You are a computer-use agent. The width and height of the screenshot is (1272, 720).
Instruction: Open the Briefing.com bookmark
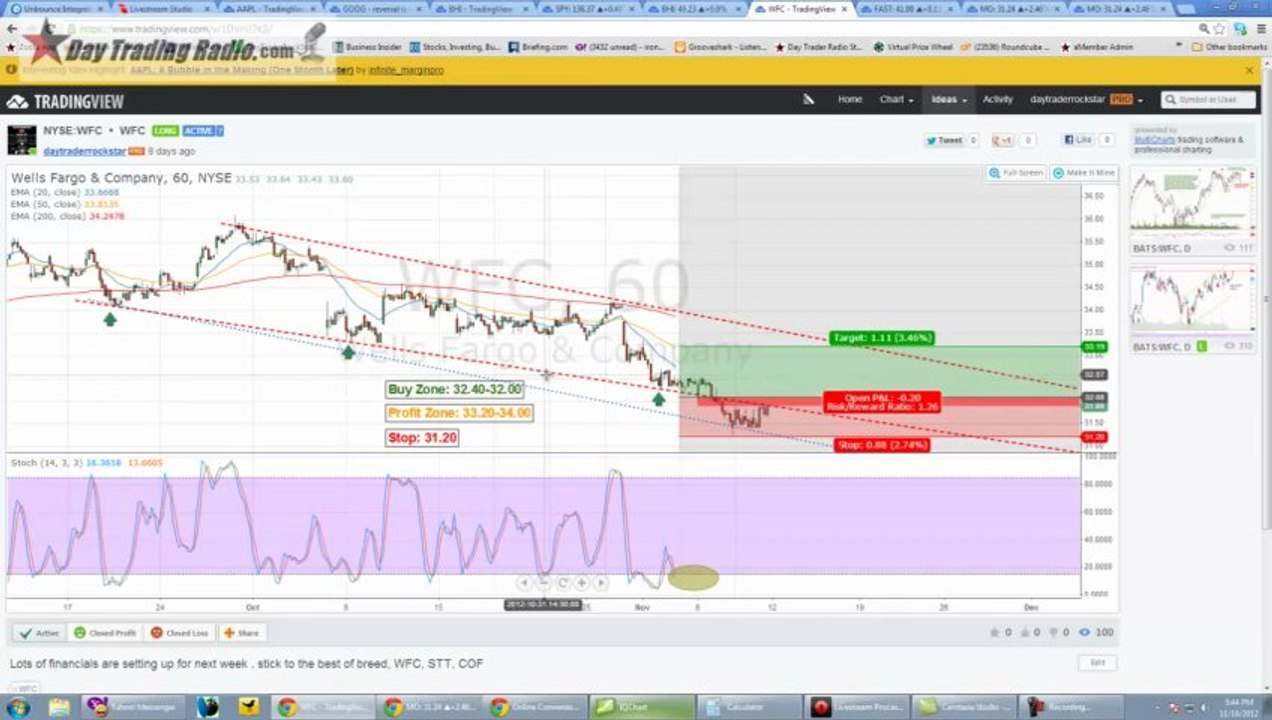coord(538,46)
